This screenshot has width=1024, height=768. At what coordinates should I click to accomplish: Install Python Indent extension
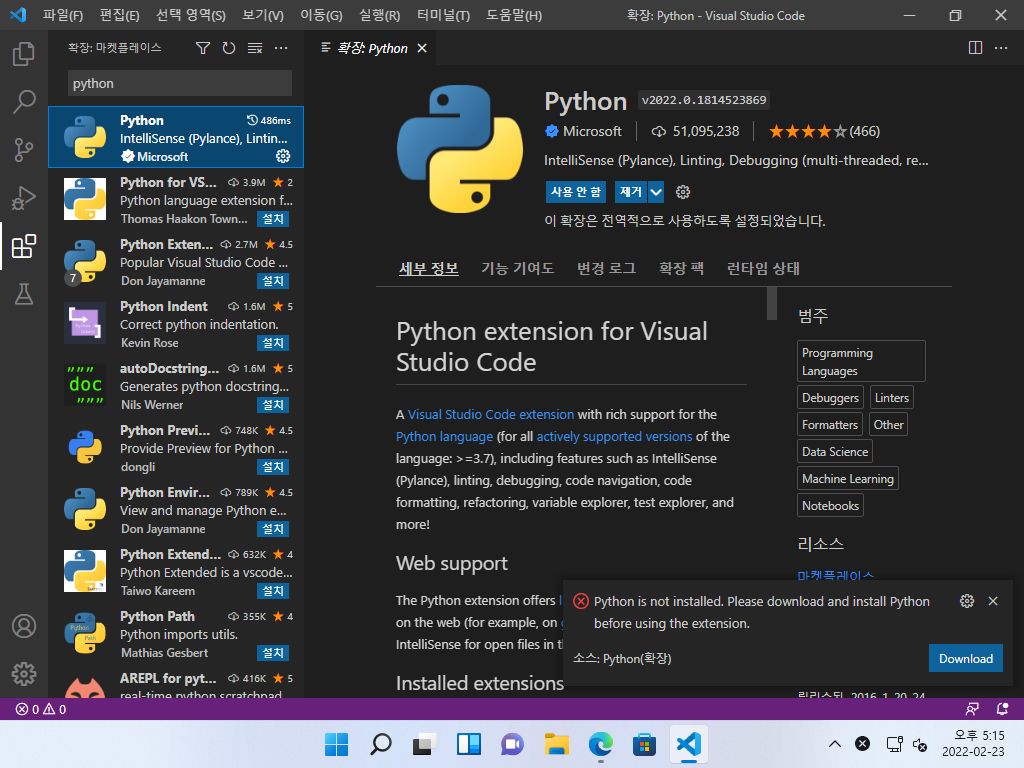pos(273,343)
